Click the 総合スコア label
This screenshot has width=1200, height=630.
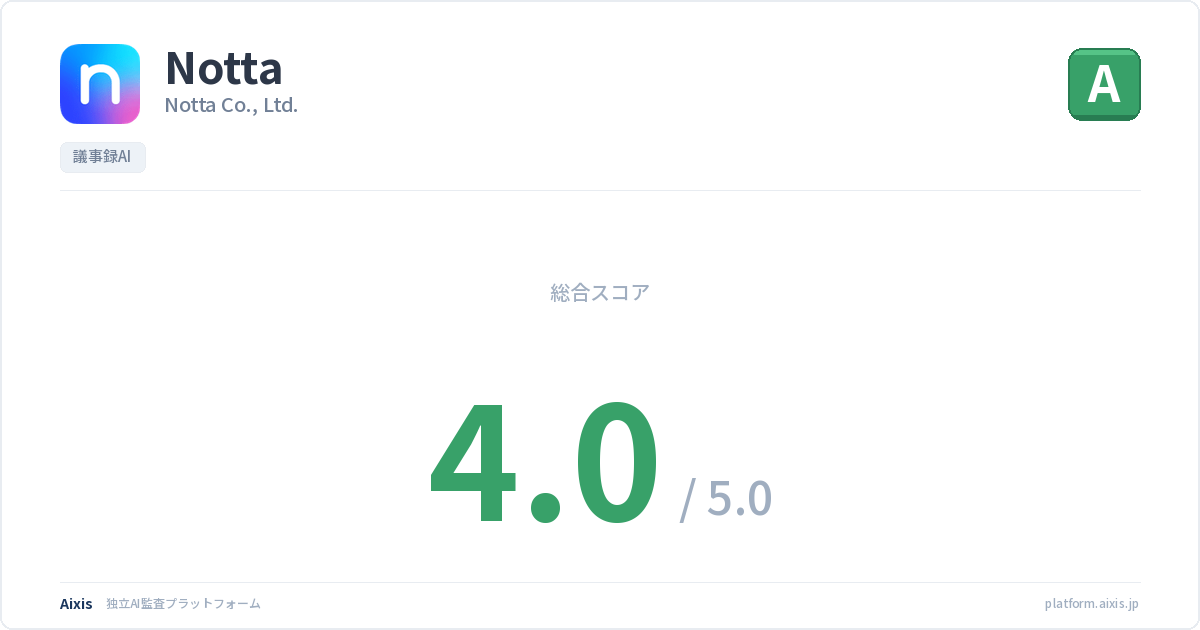click(600, 293)
